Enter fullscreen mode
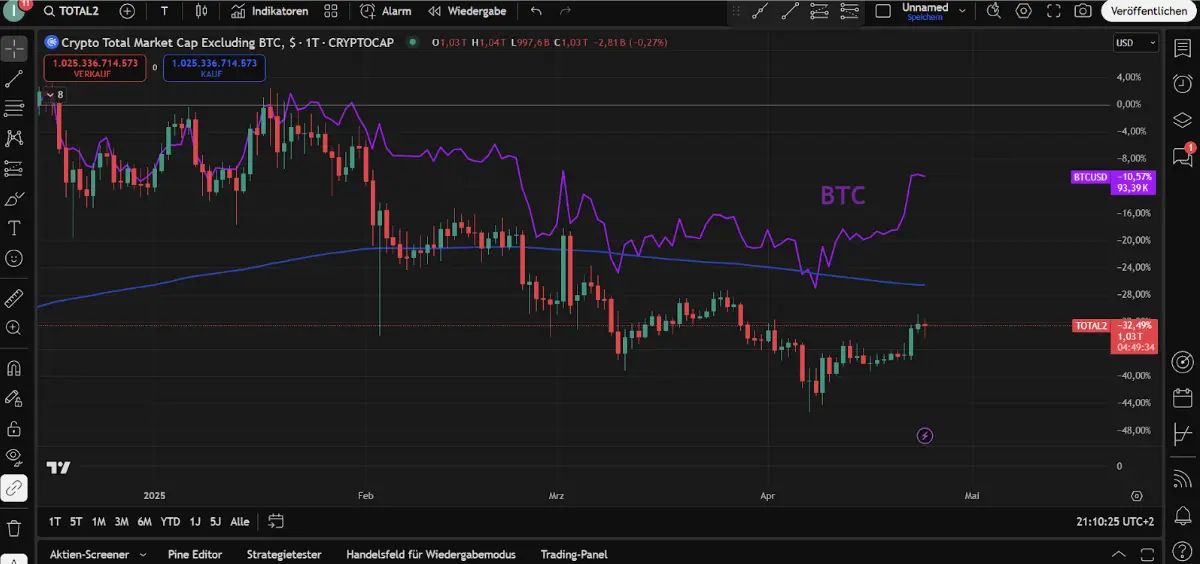1200x564 pixels. [1053, 11]
